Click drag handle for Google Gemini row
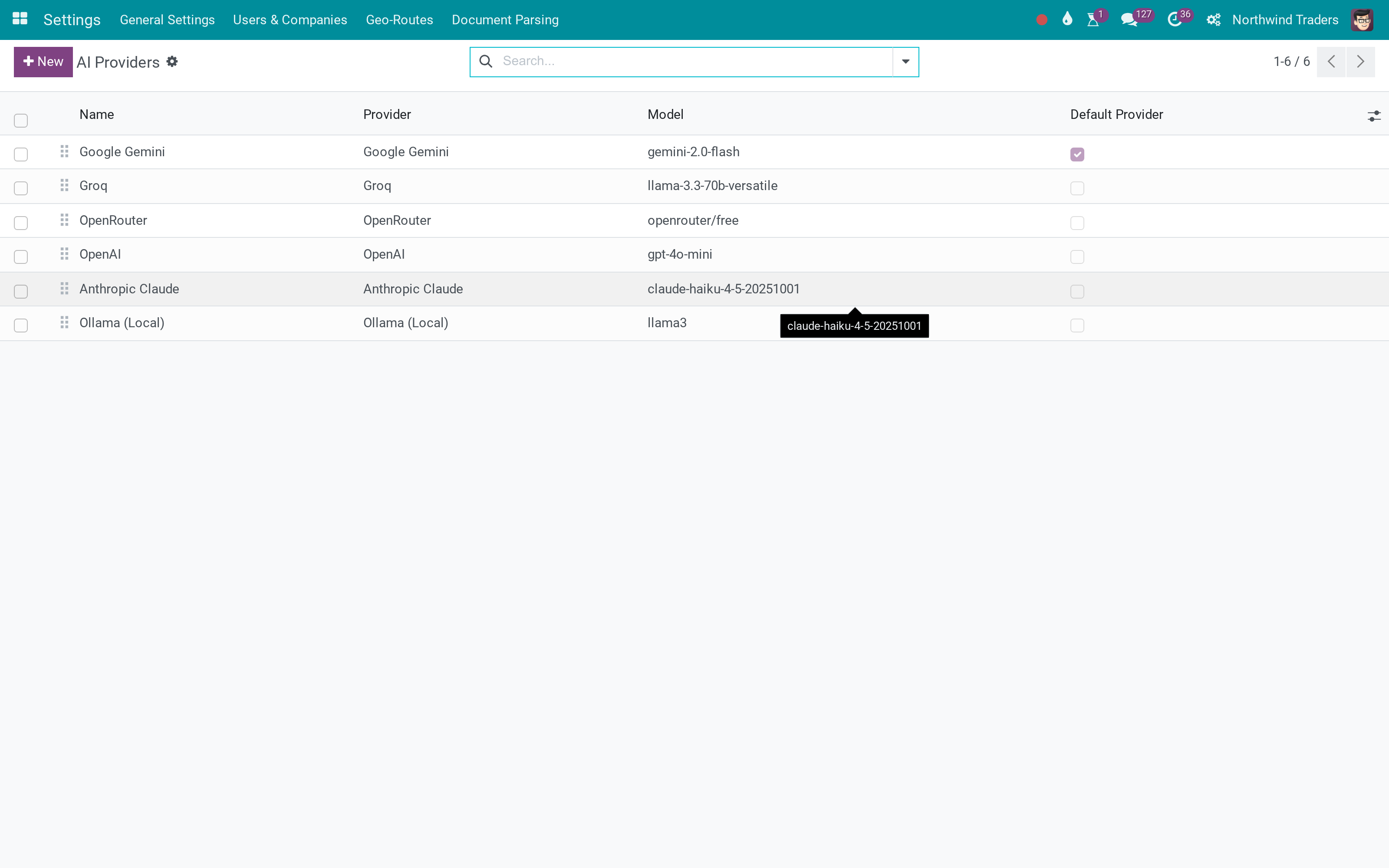The height and width of the screenshot is (868, 1389). click(64, 151)
